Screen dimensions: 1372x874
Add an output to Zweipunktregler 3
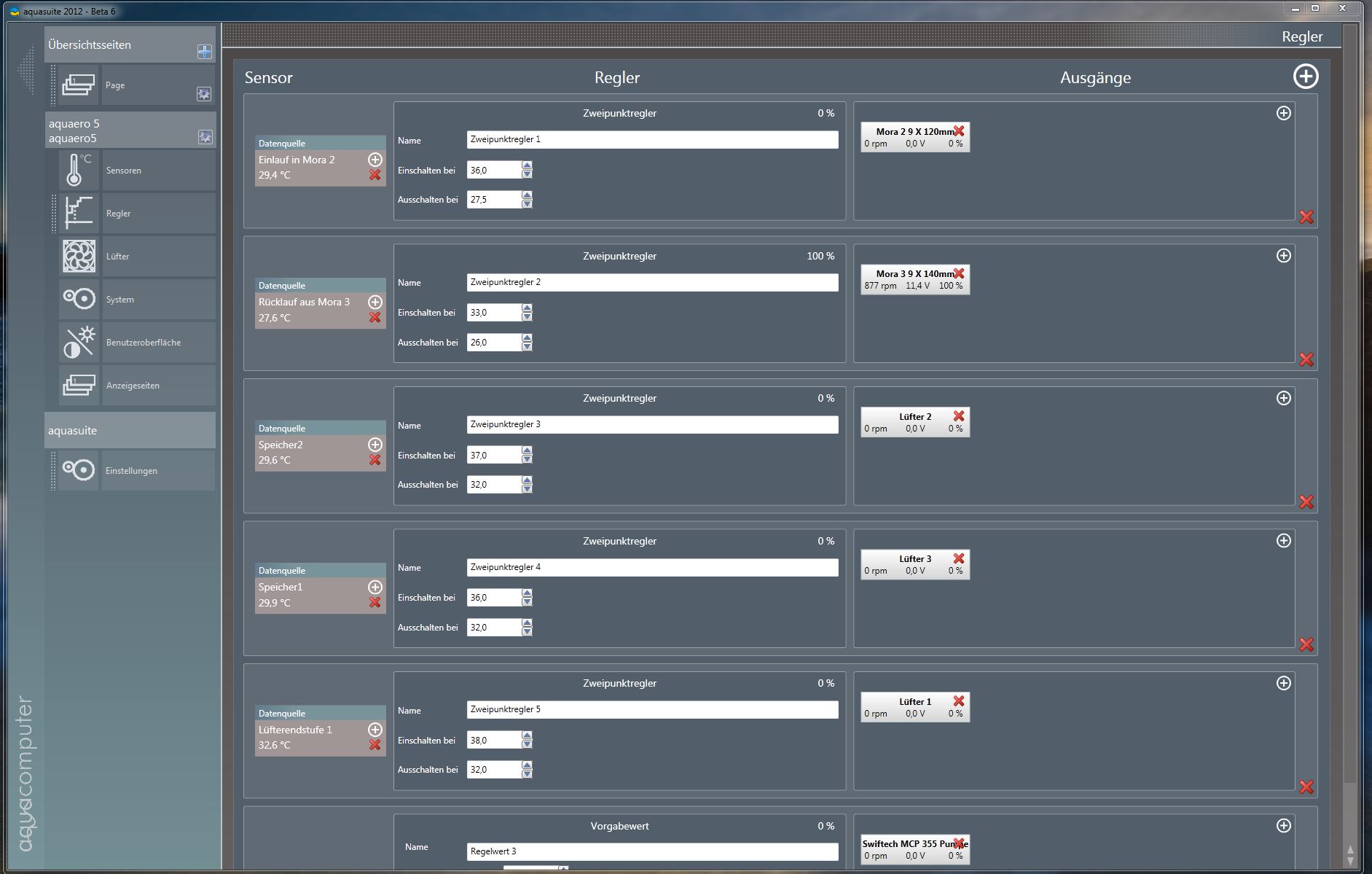[1284, 398]
